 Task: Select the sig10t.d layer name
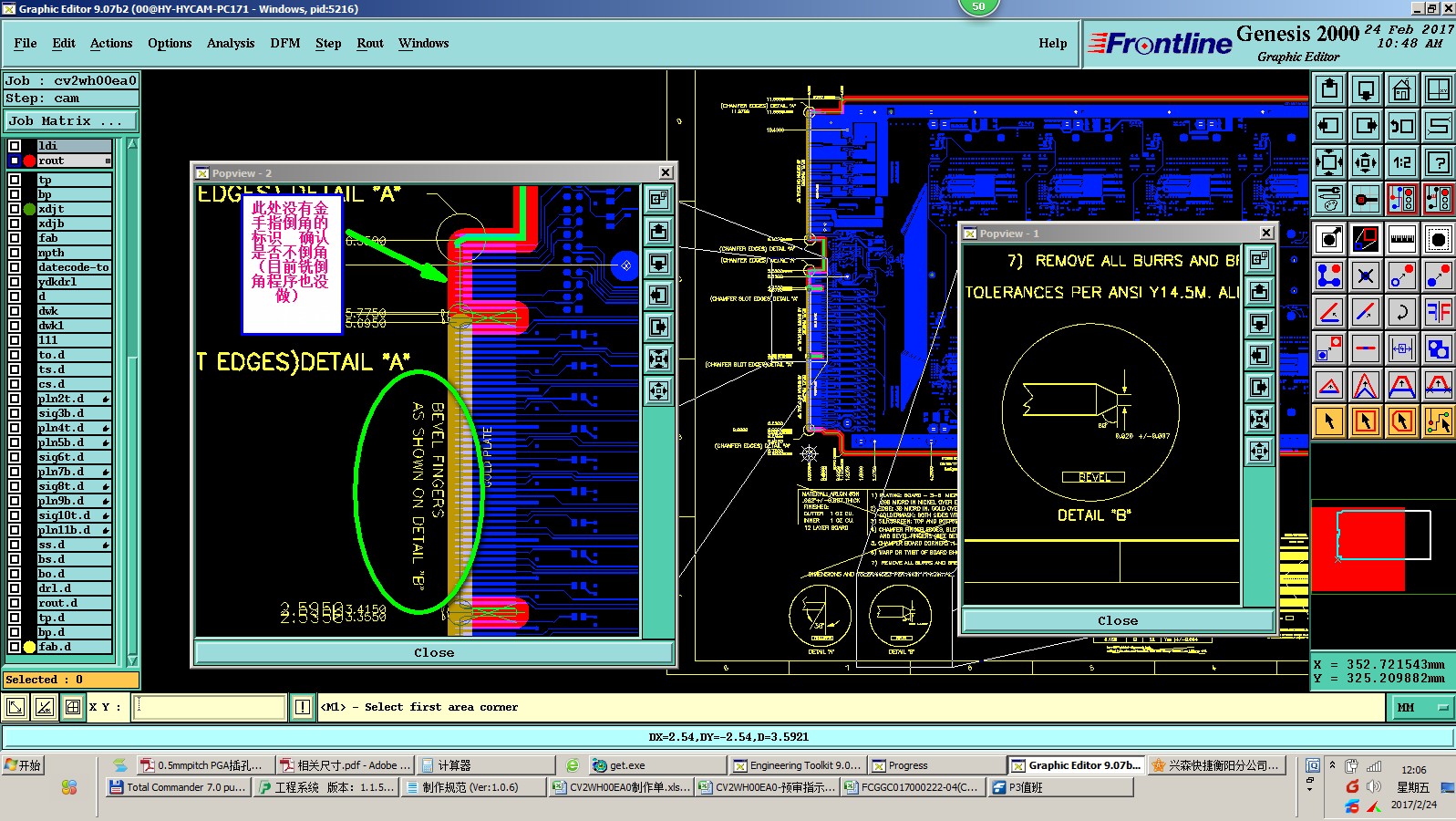(74, 515)
